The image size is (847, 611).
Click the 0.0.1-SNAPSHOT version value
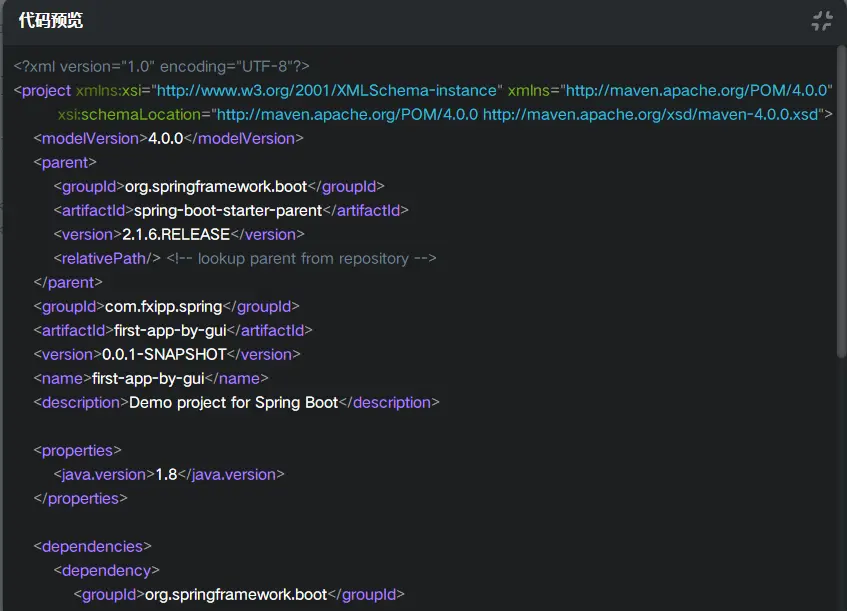pos(164,354)
